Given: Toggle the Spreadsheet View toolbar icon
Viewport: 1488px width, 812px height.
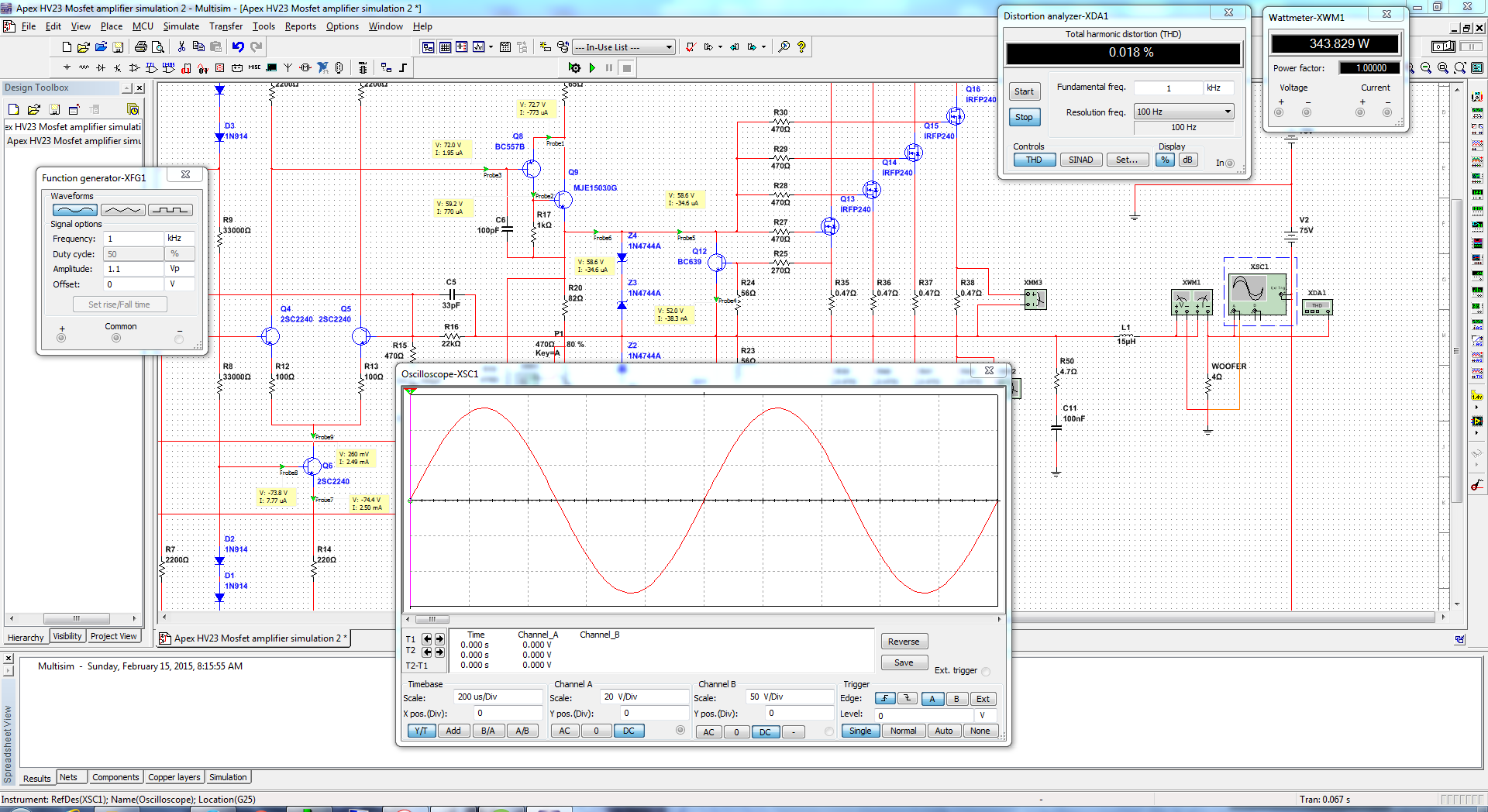Looking at the screenshot, I should 445,46.
